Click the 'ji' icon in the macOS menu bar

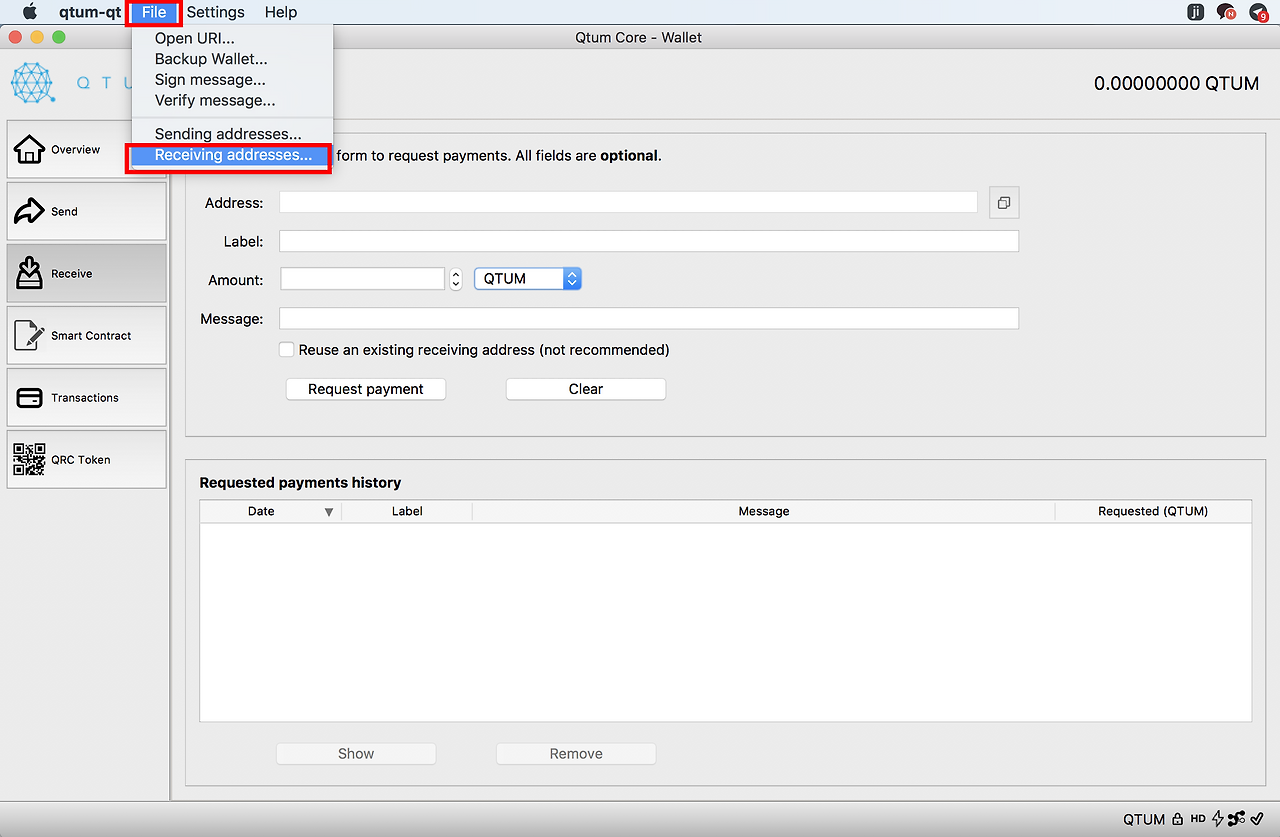point(1195,12)
